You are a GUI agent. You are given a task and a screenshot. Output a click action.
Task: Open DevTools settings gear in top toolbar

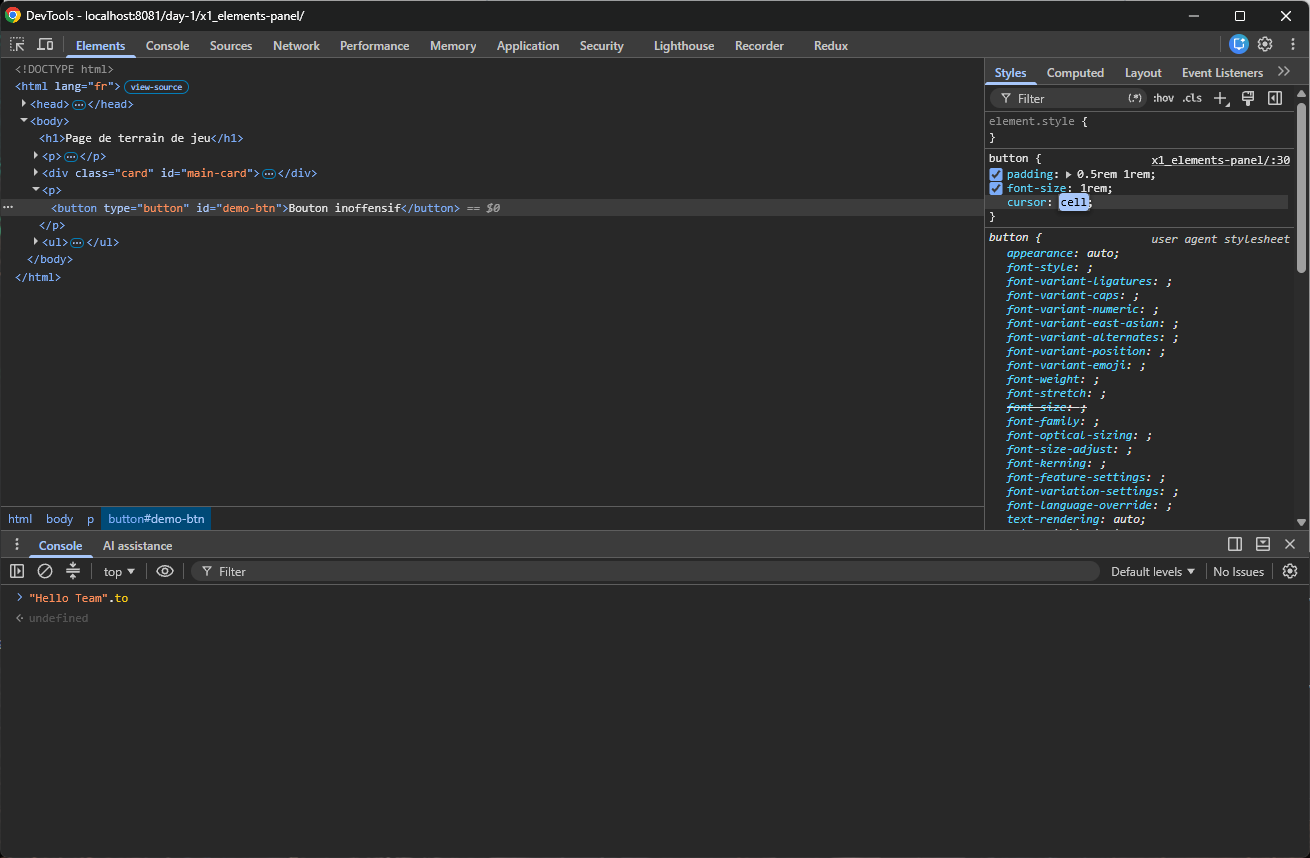click(1265, 44)
